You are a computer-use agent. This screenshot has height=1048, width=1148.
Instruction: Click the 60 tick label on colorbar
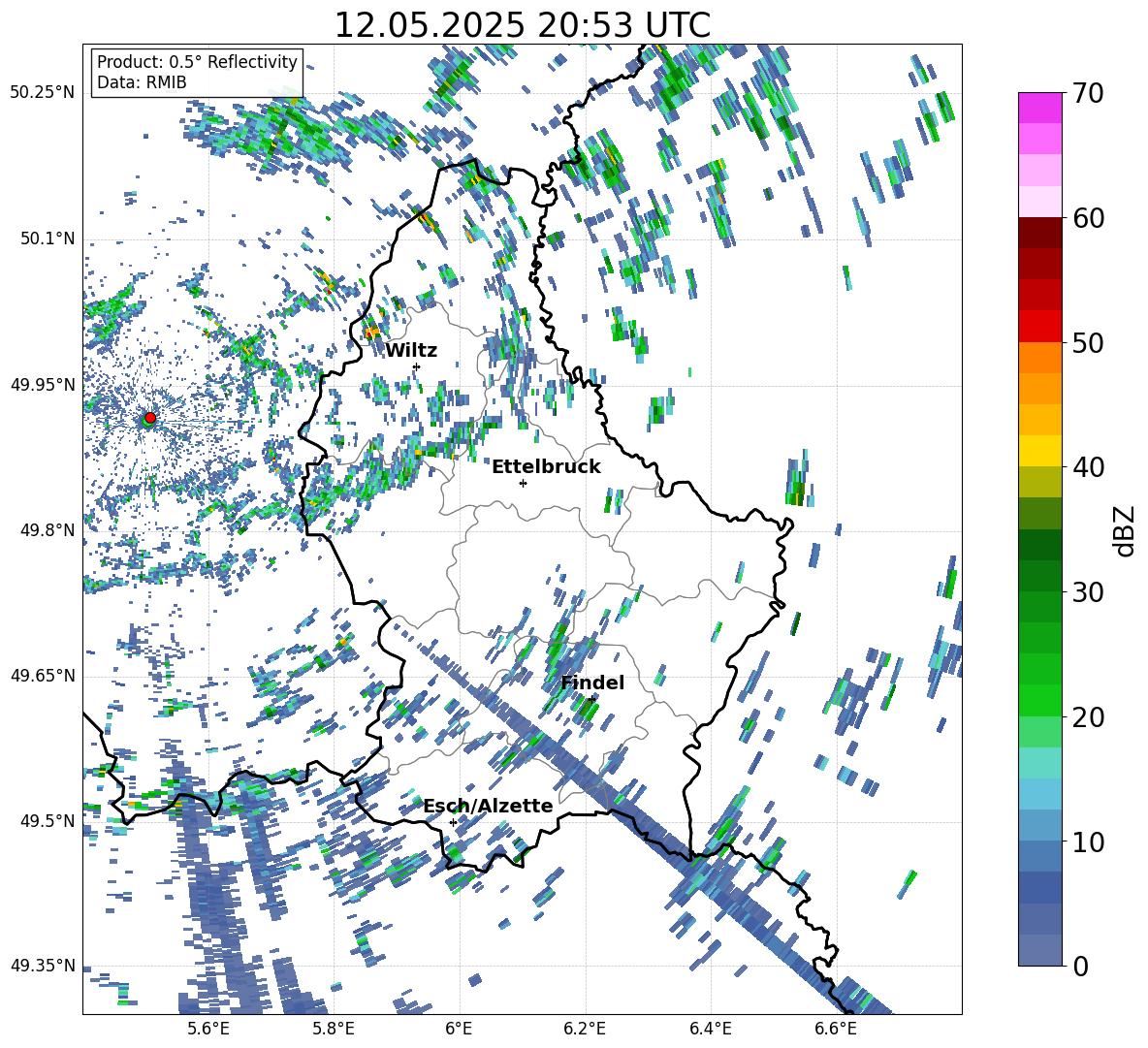tap(1087, 218)
